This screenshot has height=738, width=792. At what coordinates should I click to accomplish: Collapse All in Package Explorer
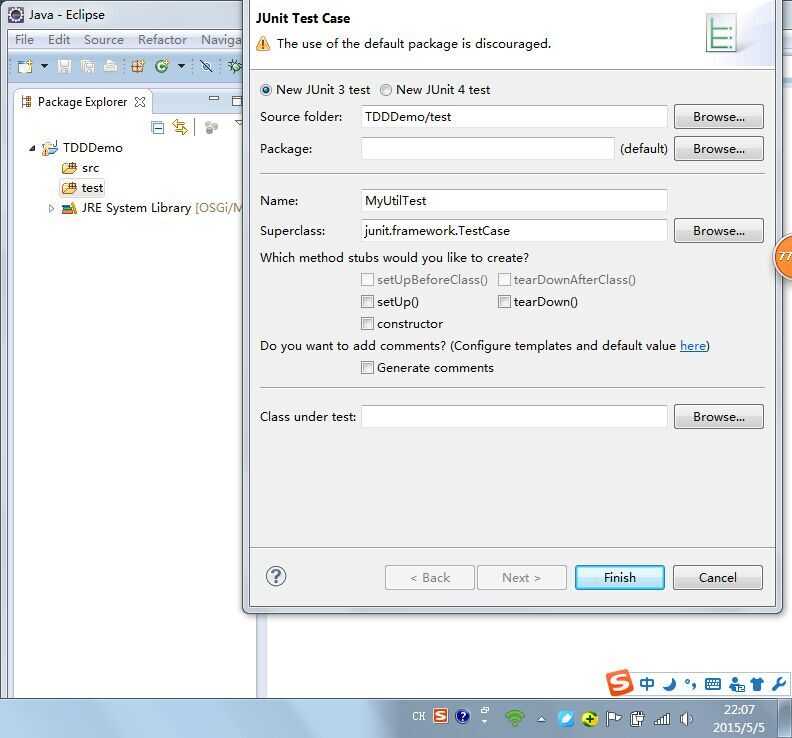158,127
